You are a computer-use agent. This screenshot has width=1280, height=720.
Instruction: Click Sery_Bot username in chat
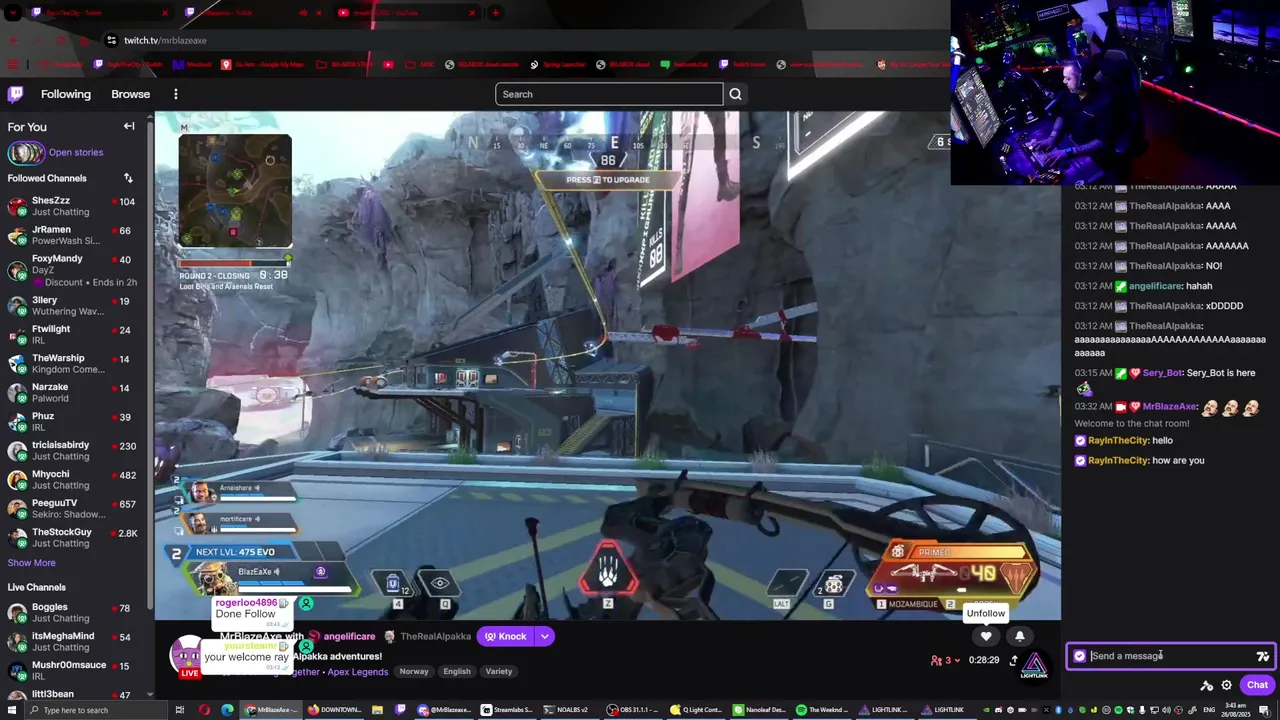pos(1162,373)
